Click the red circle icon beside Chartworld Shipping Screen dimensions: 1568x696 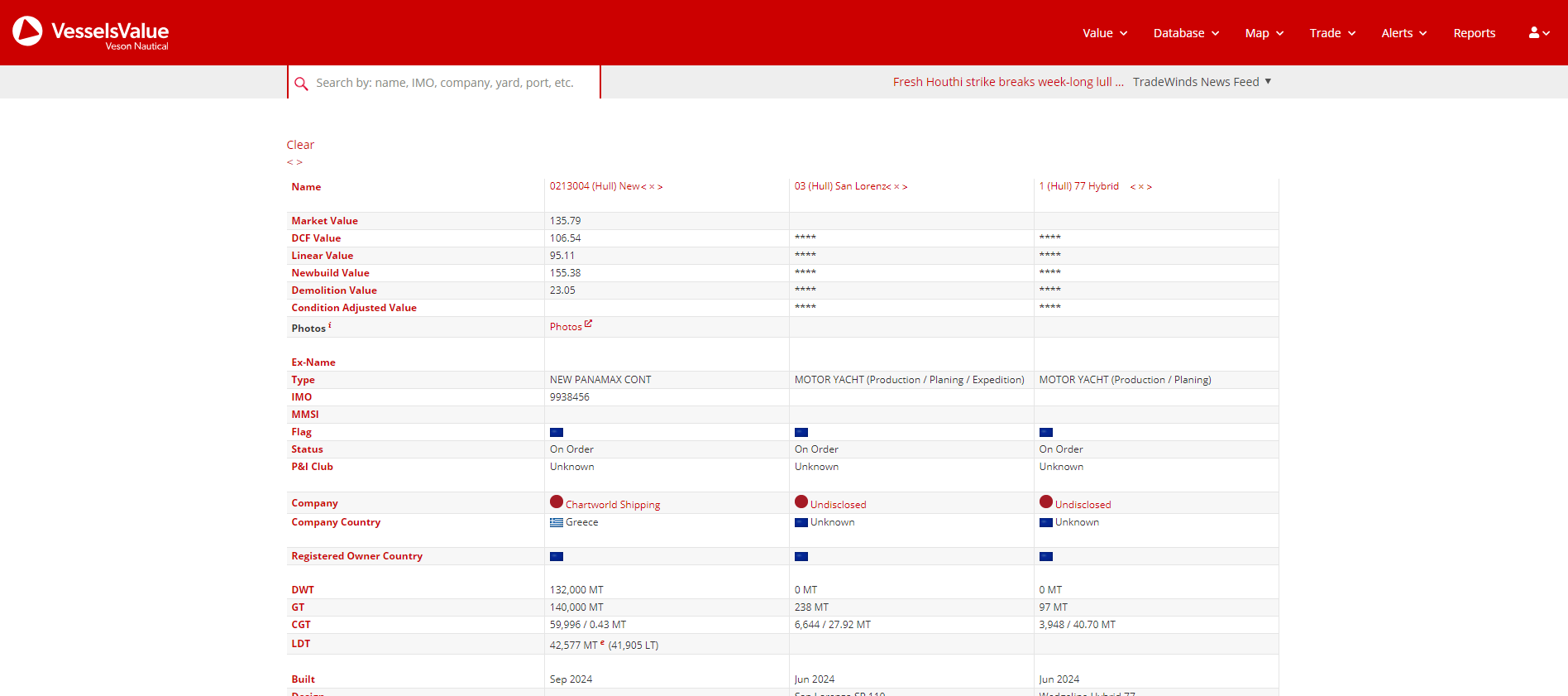557,502
